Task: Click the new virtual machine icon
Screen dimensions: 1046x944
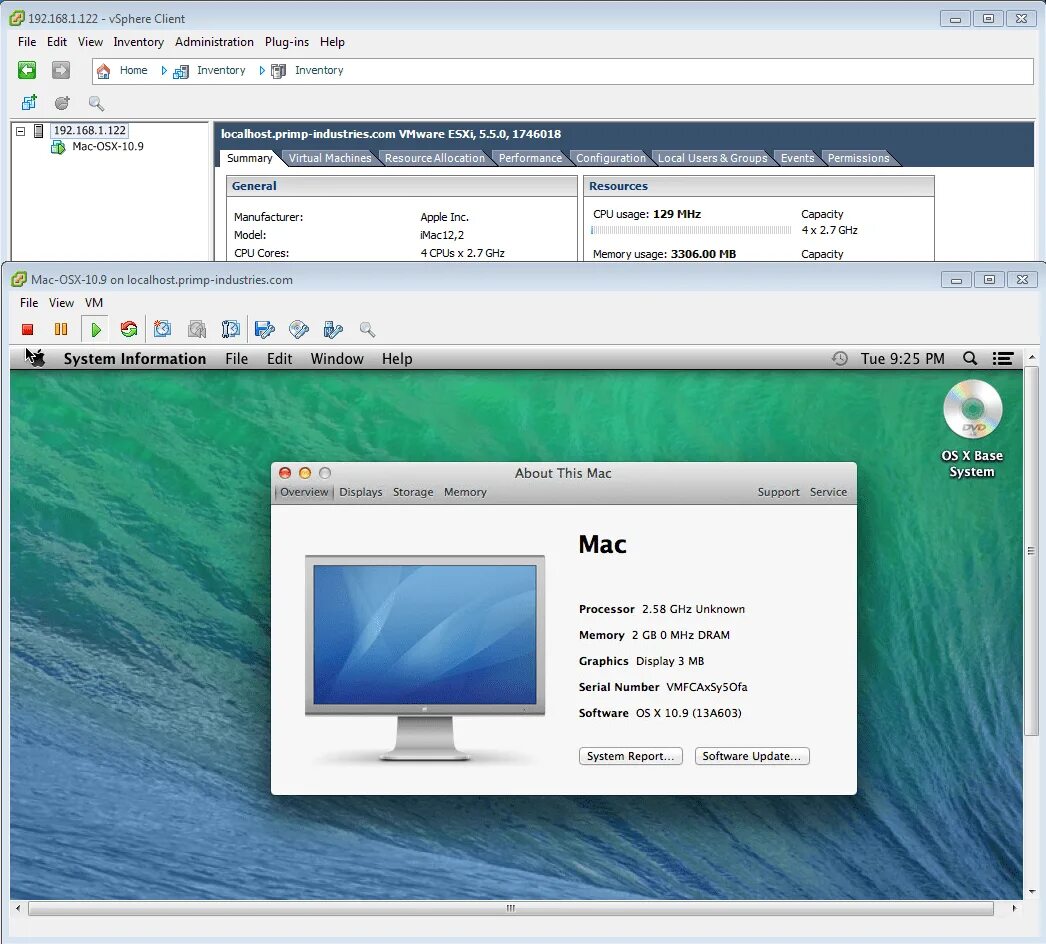Action: coord(29,103)
